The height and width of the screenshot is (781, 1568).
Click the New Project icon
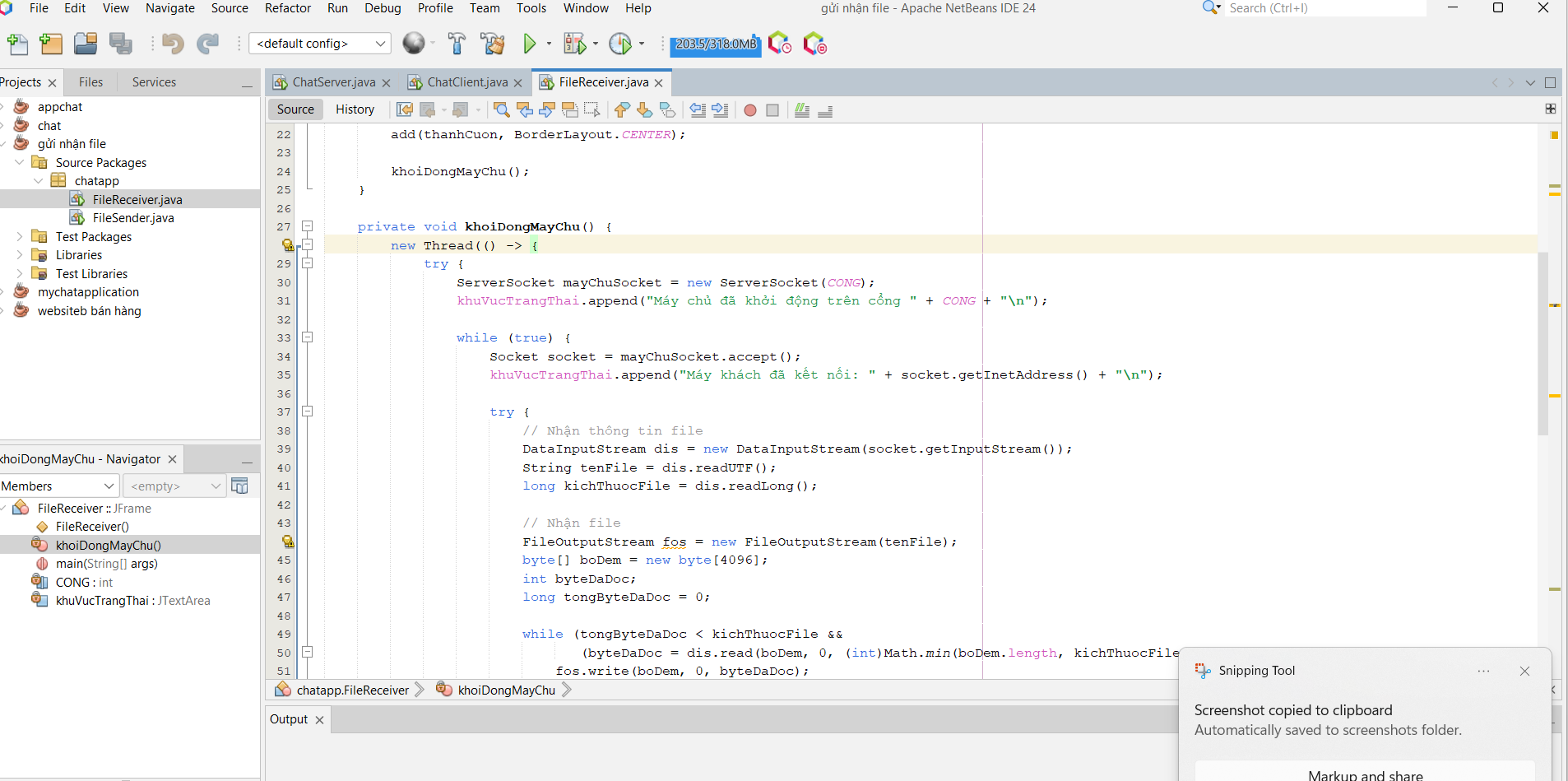coord(51,44)
